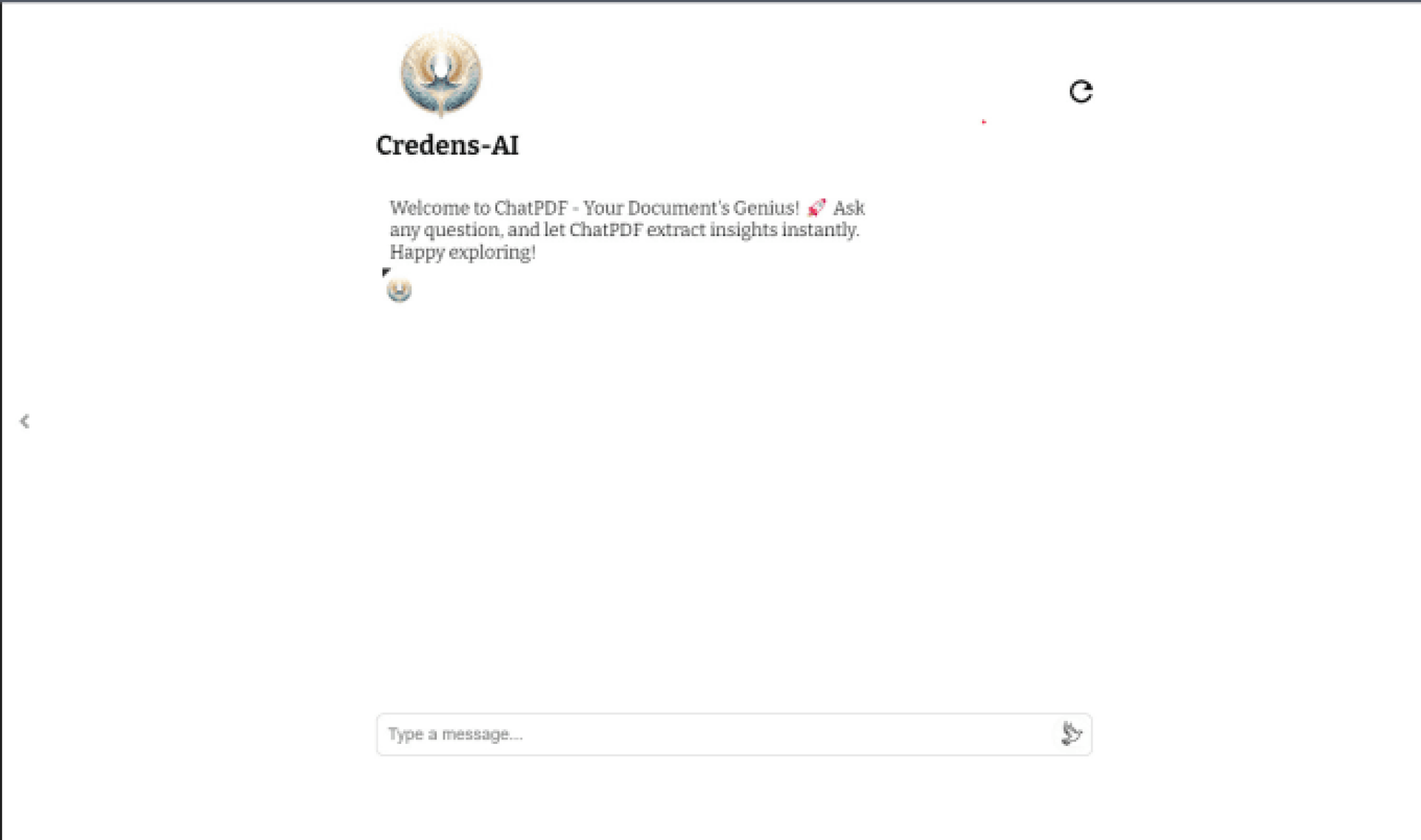Click the word Ask after the rocket emoji
Image resolution: width=1421 pixels, height=840 pixels.
tap(849, 208)
